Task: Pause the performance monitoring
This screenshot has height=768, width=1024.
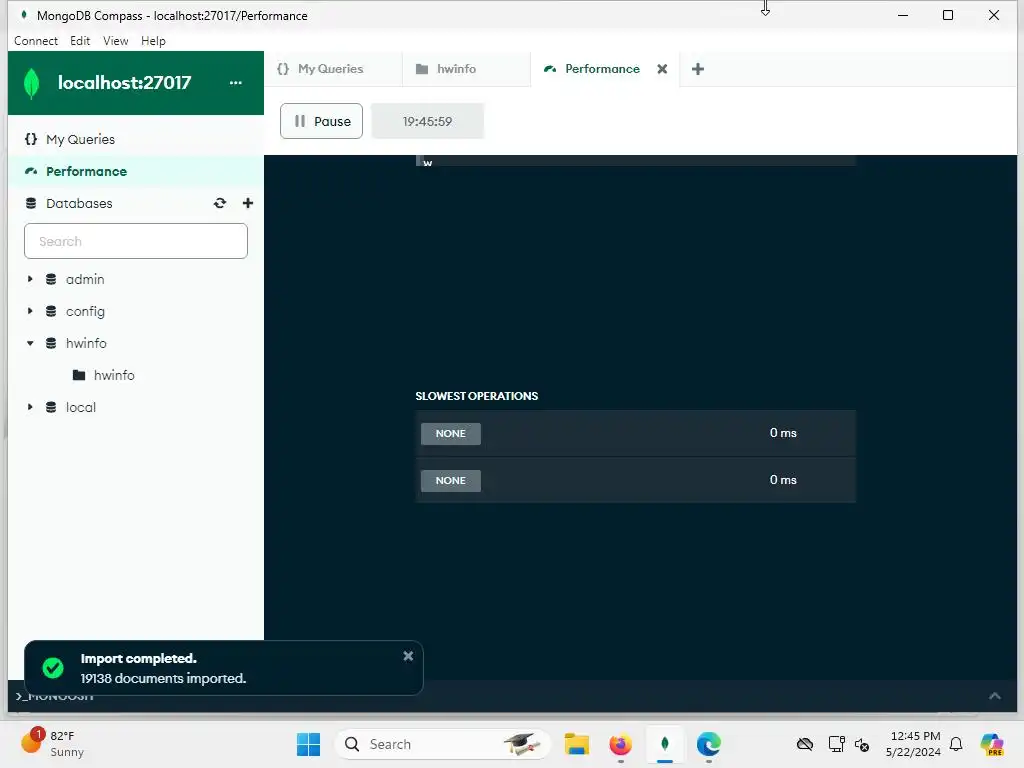Action: (321, 121)
